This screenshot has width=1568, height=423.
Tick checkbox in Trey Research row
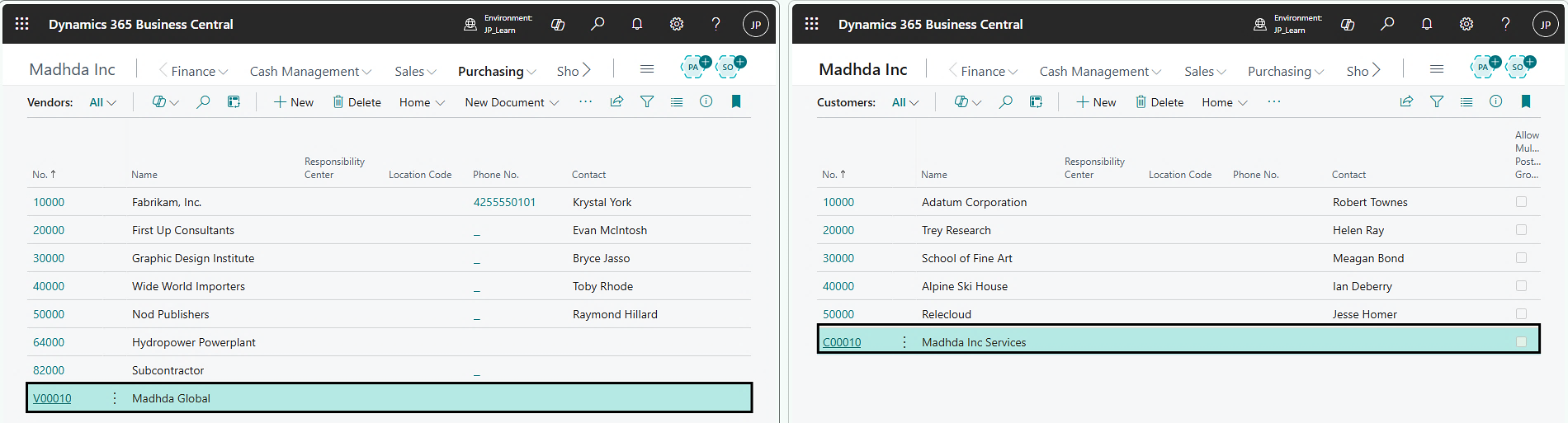(1521, 229)
